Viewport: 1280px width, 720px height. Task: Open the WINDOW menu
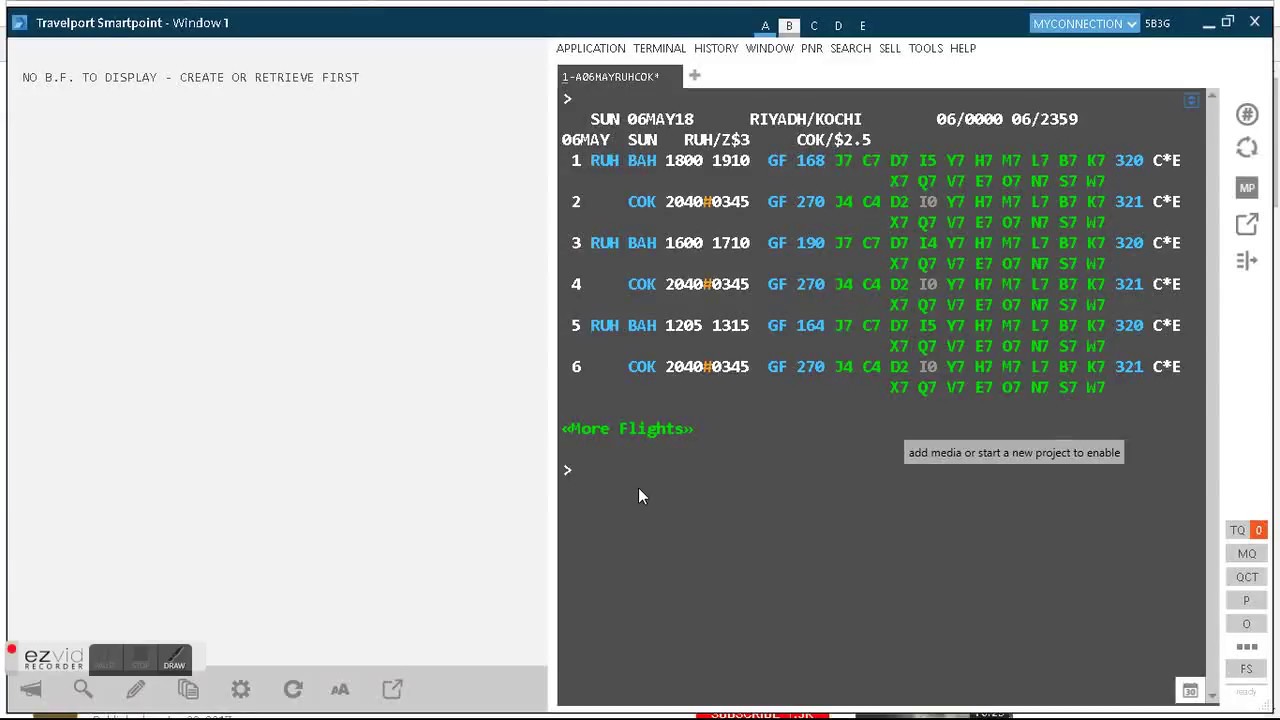pos(769,48)
